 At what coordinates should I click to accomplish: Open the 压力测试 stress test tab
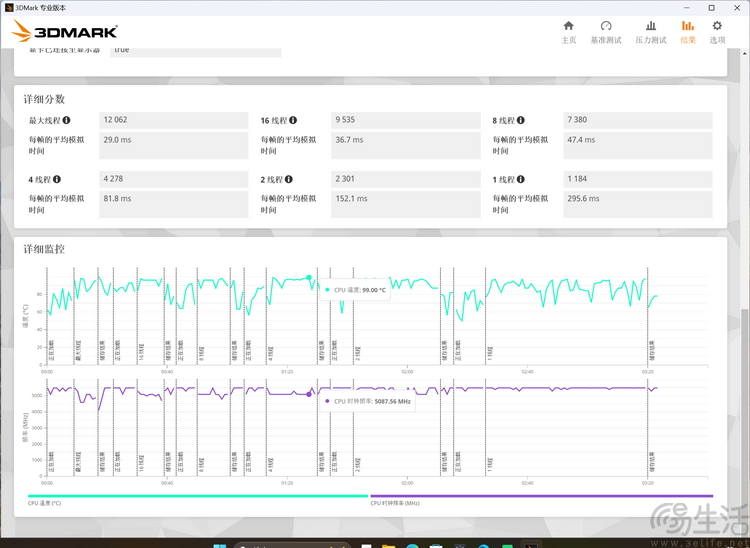click(x=651, y=32)
